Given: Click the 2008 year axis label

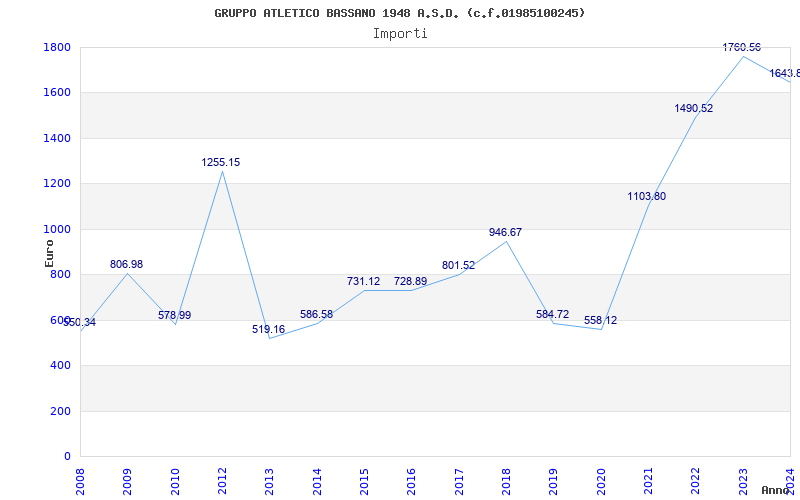Looking at the screenshot, I should point(80,482).
